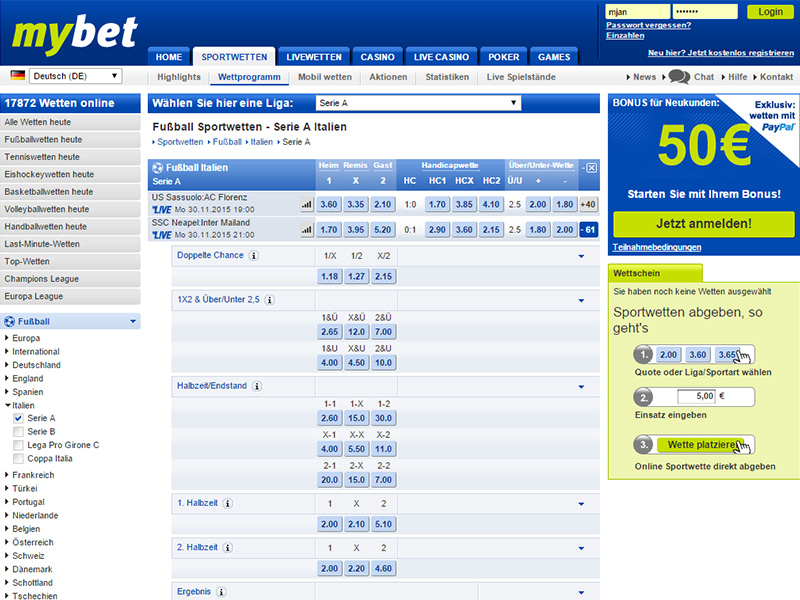The width and height of the screenshot is (800, 600).
Task: Collapse the 1X2 & Über/Unter 2,5 market arrow
Action: [581, 301]
